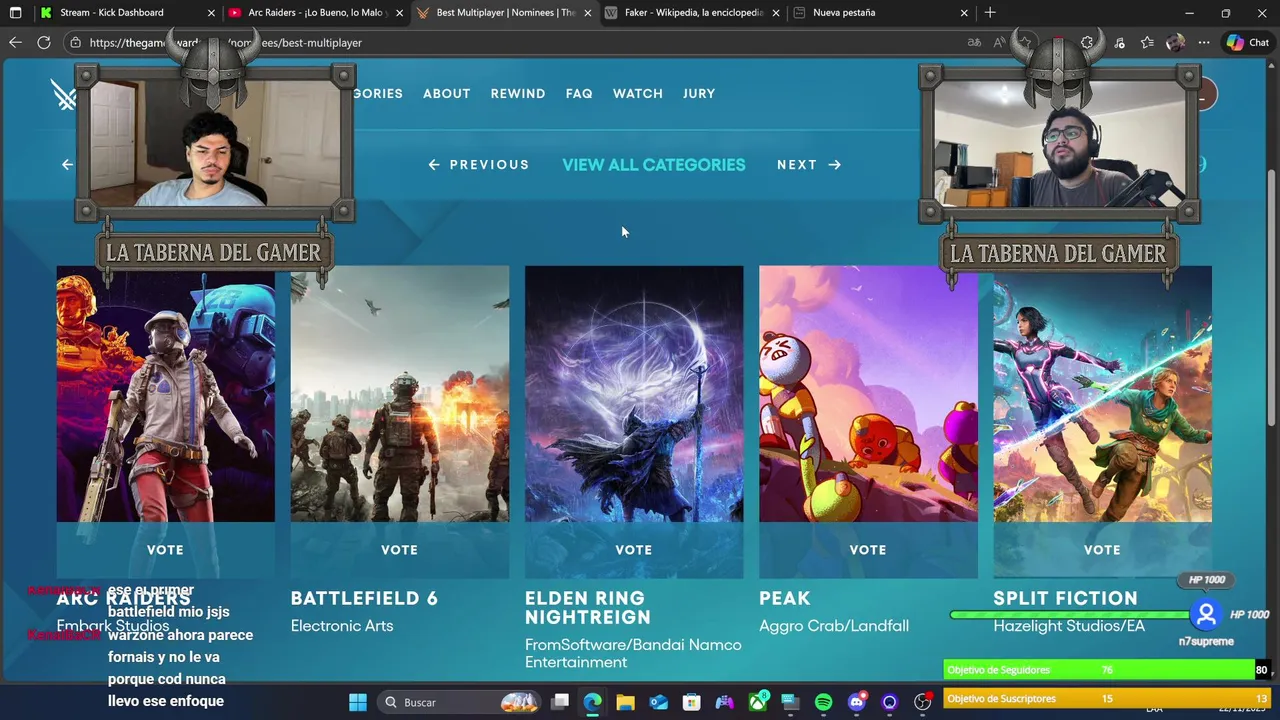The height and width of the screenshot is (720, 1280).
Task: Open REWIND in site navigation
Action: (x=518, y=93)
